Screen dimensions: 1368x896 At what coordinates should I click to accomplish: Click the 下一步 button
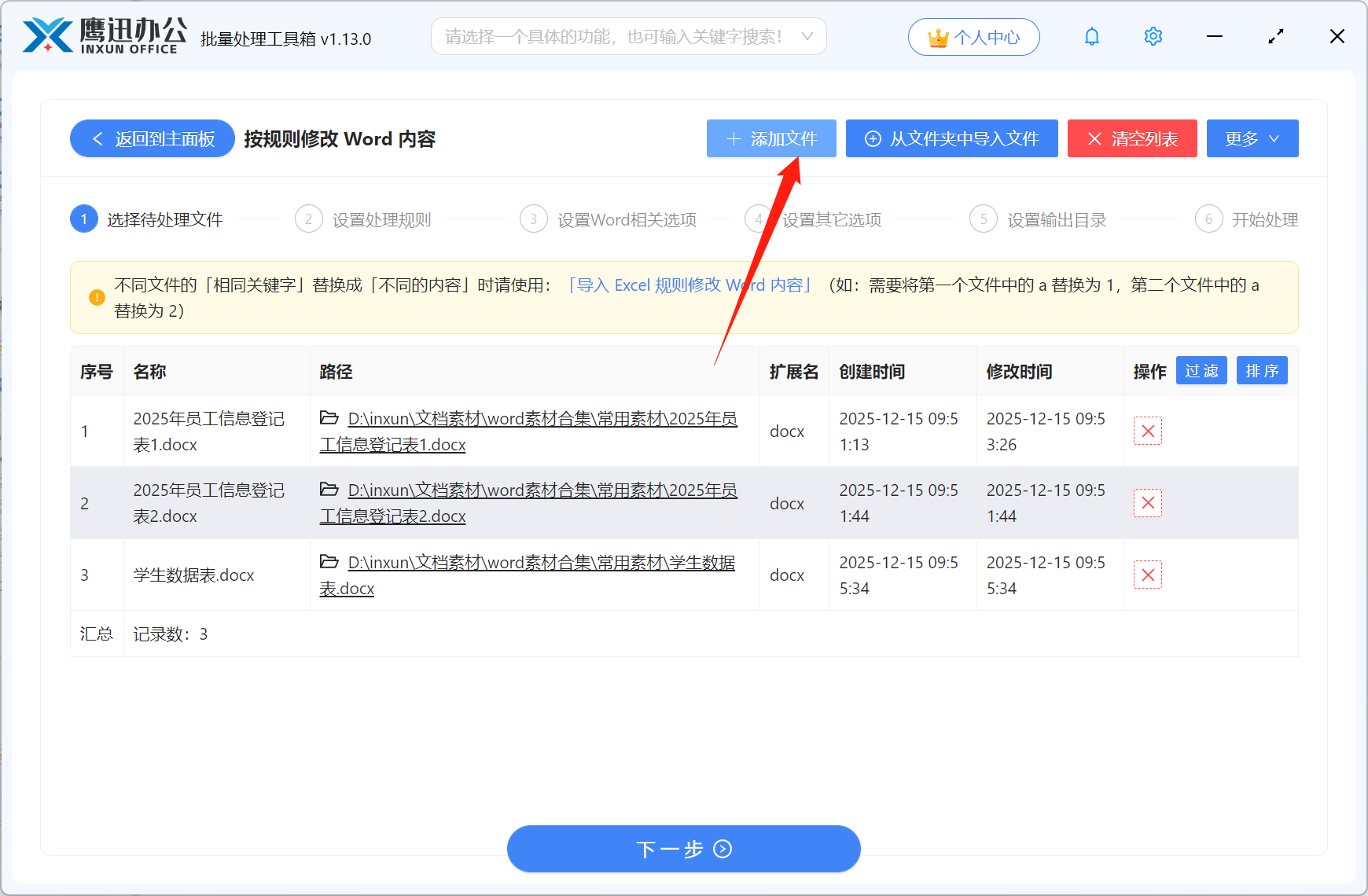683,849
